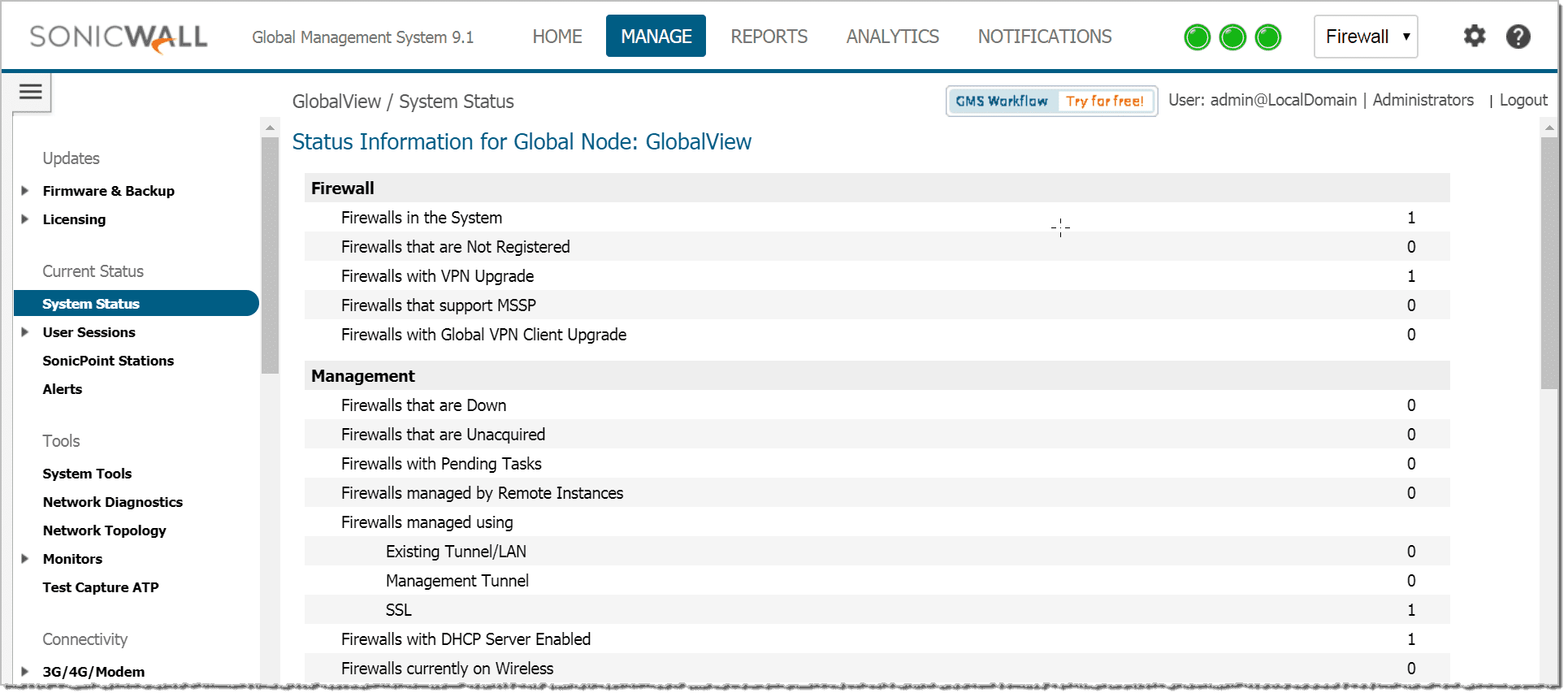The width and height of the screenshot is (1568, 697).
Task: Click Firewalls with VPN Upgrade row
Action: pyautogui.click(x=877, y=276)
